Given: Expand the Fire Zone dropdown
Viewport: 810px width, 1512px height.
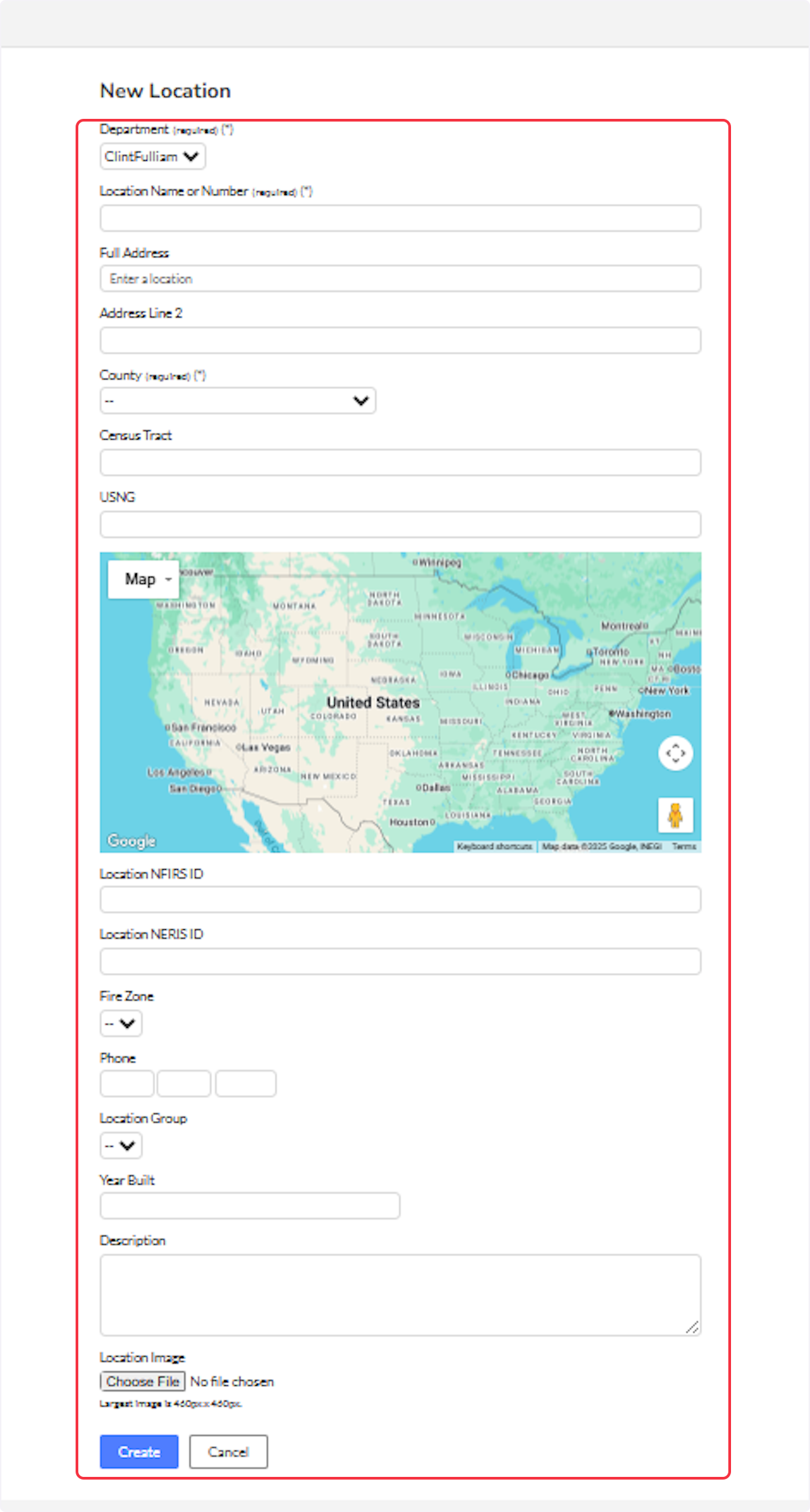Looking at the screenshot, I should click(121, 1023).
